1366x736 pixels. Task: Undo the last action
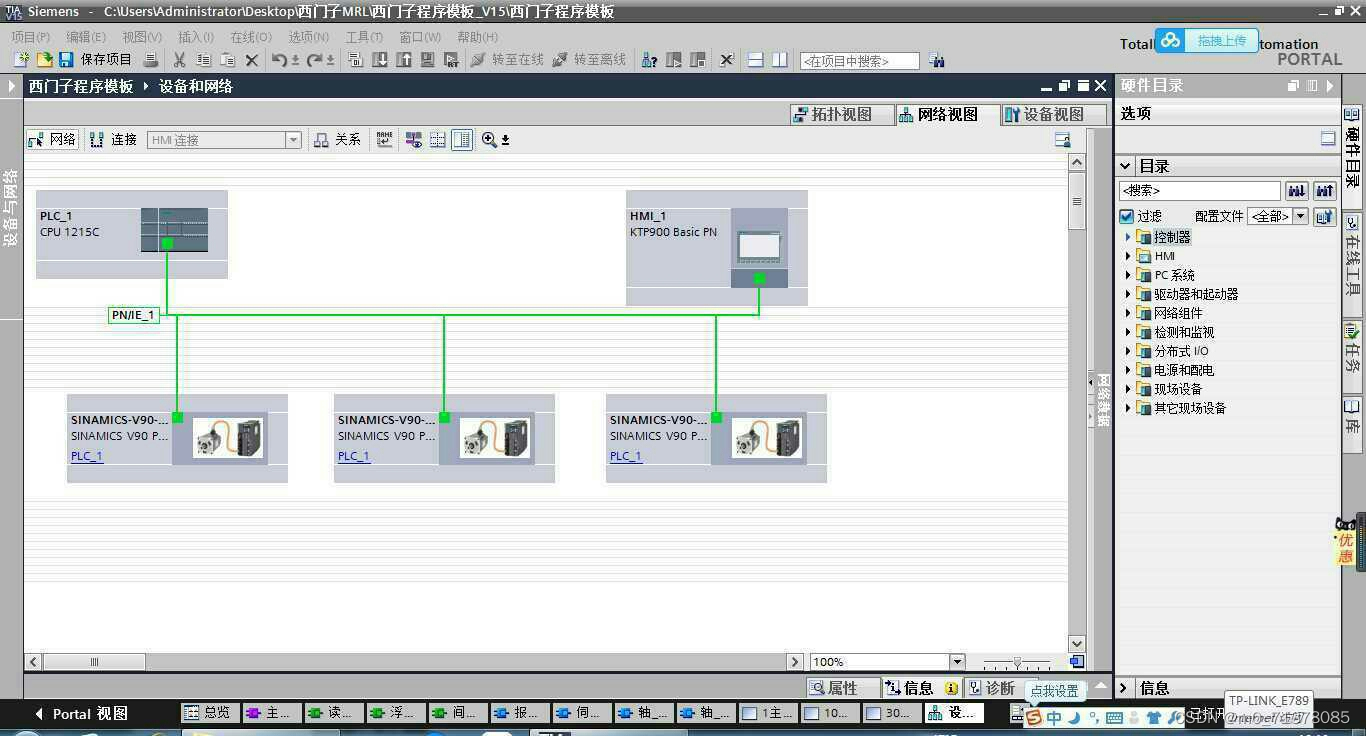click(280, 60)
